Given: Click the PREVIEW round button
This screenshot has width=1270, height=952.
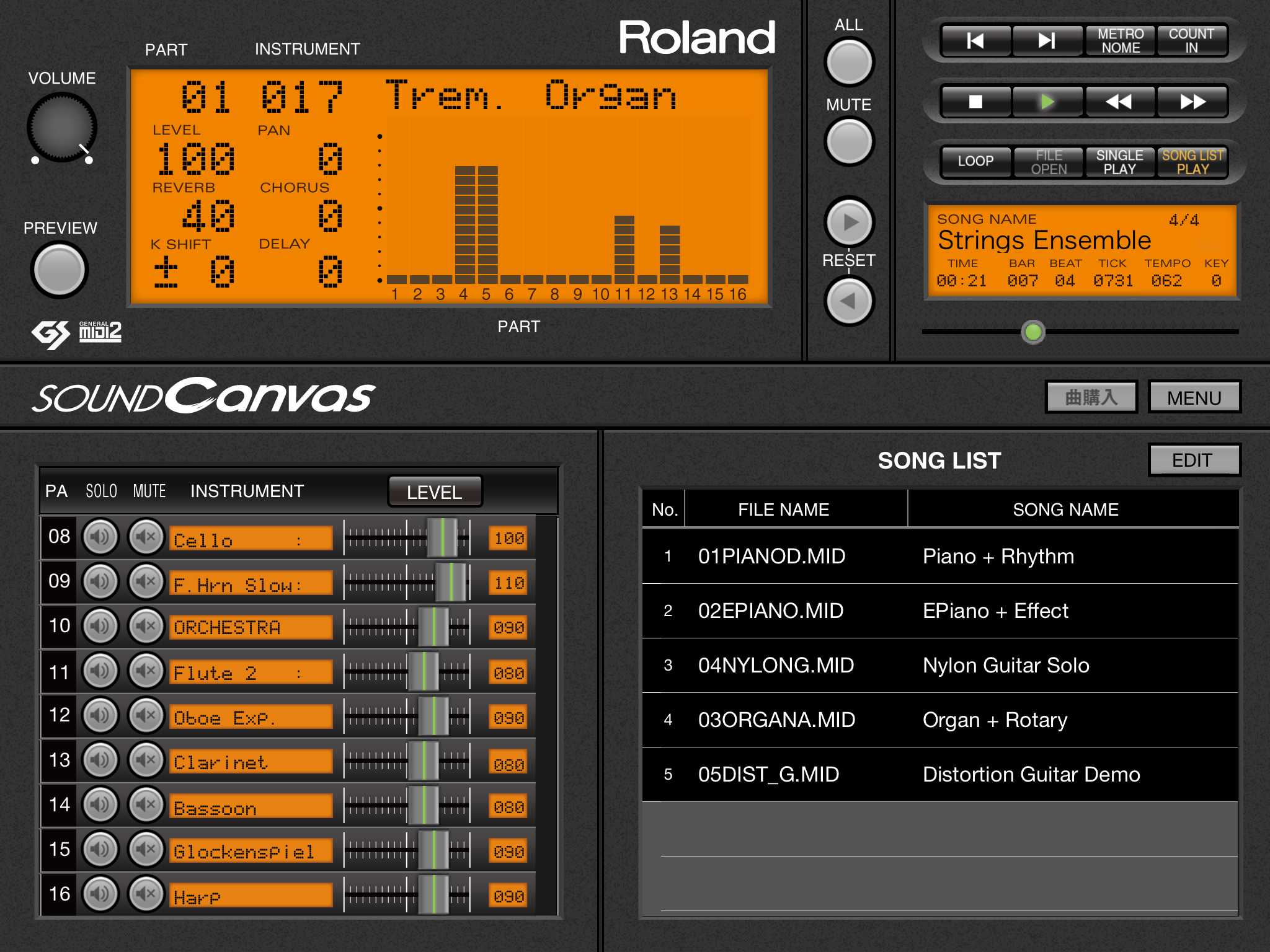Looking at the screenshot, I should [60, 270].
